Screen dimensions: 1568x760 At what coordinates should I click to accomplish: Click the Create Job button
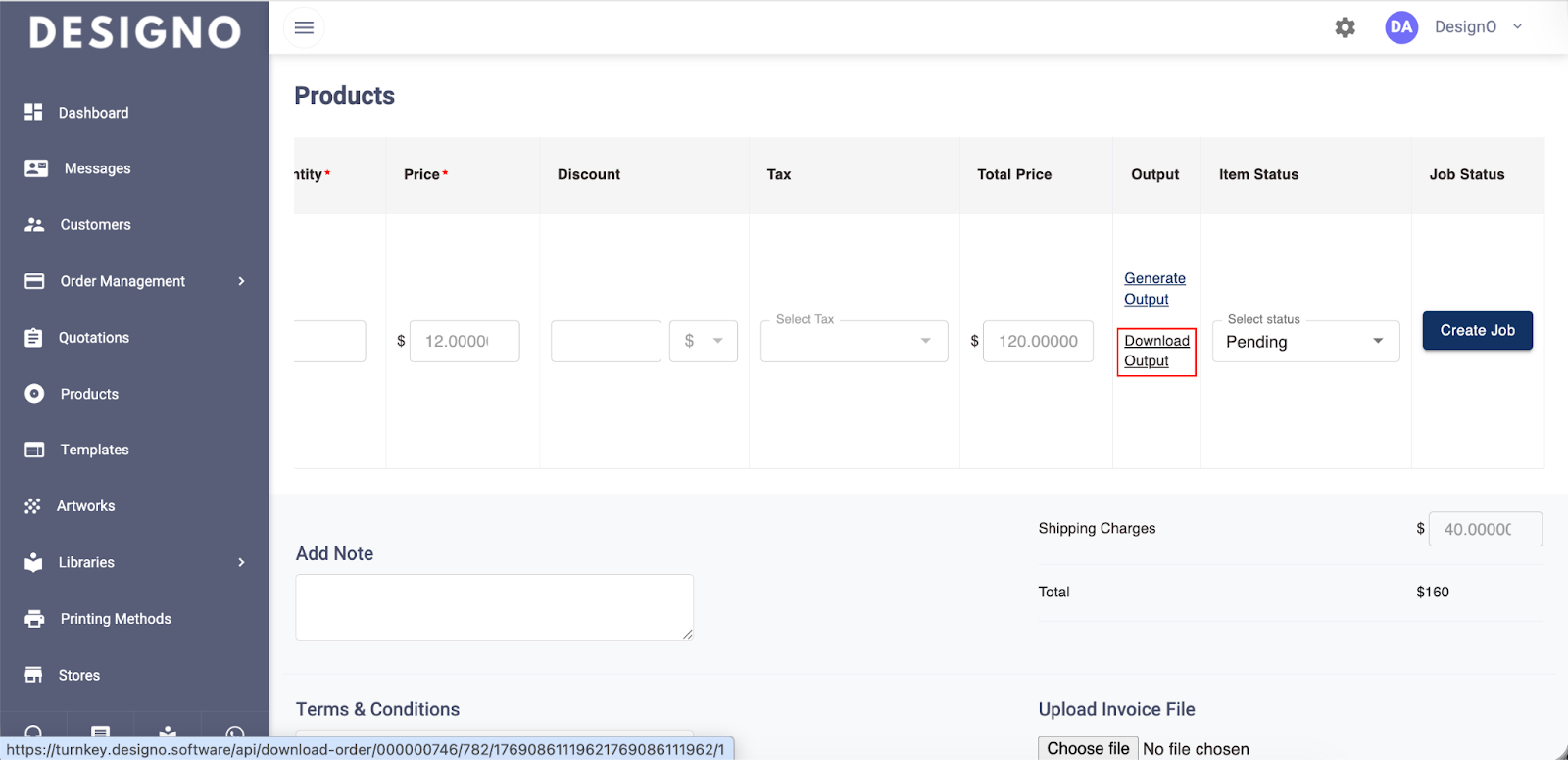1477,331
